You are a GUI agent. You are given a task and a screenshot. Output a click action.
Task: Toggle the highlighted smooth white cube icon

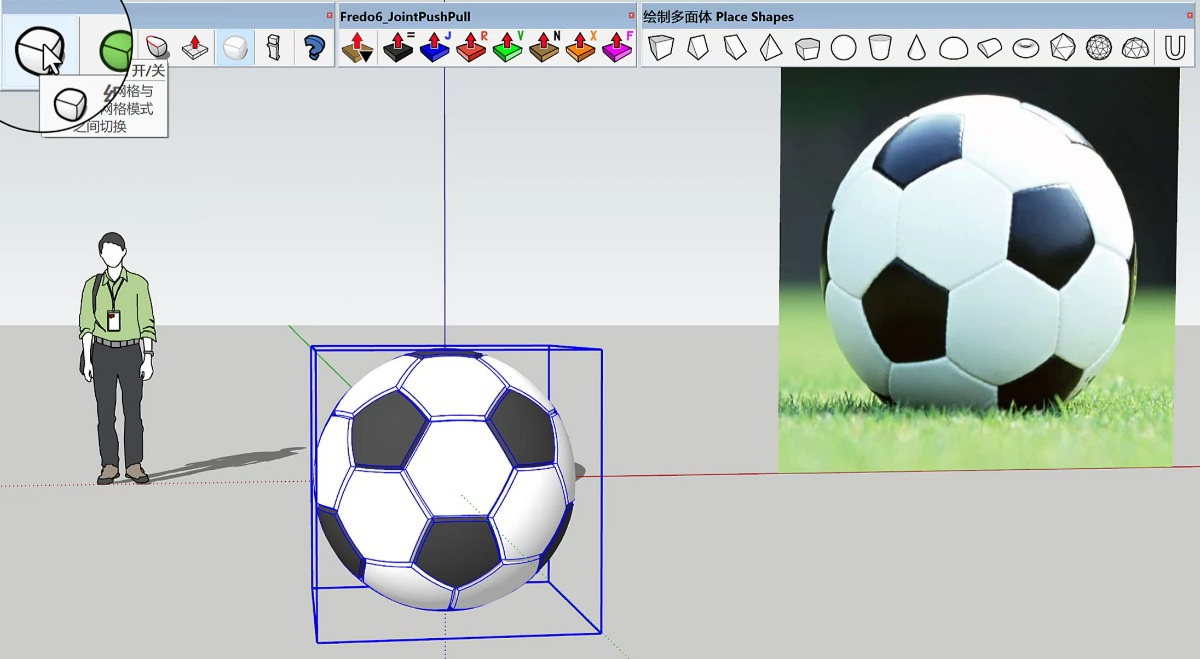(235, 47)
